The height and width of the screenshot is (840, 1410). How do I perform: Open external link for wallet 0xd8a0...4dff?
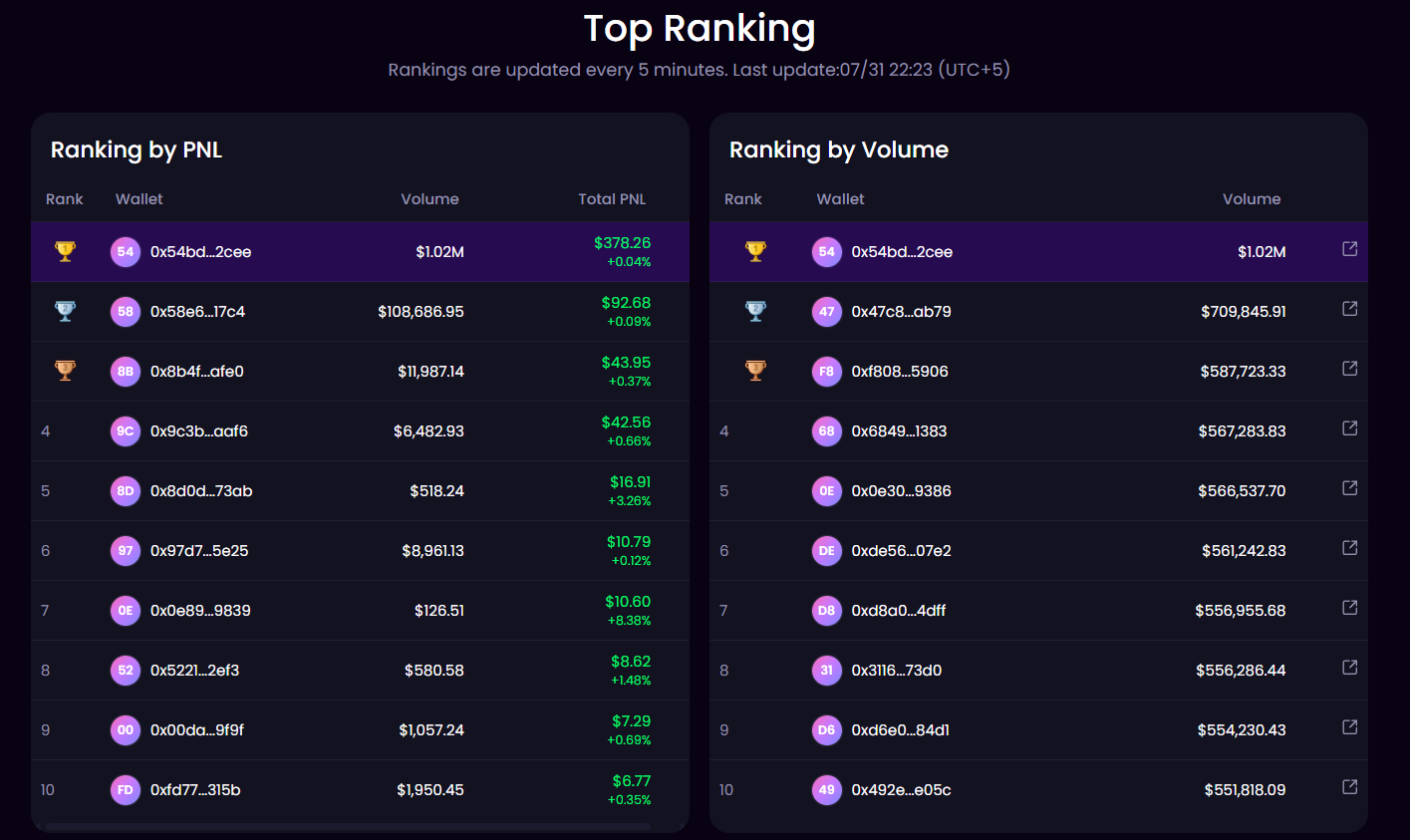point(1350,608)
